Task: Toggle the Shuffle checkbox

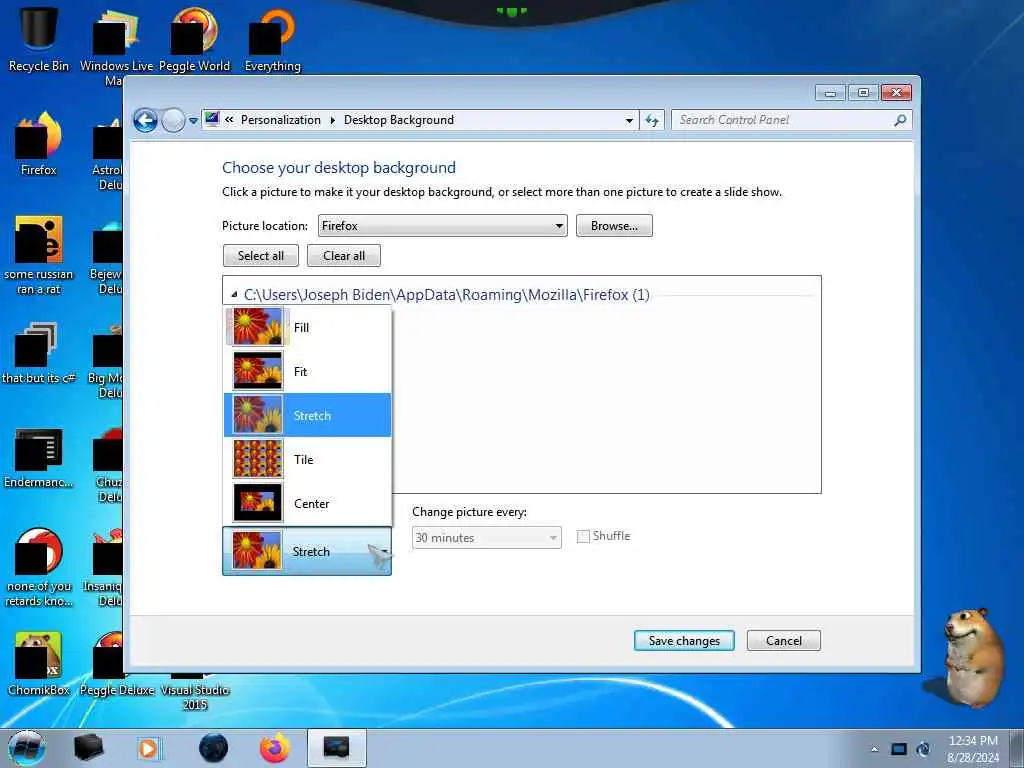Action: (583, 536)
